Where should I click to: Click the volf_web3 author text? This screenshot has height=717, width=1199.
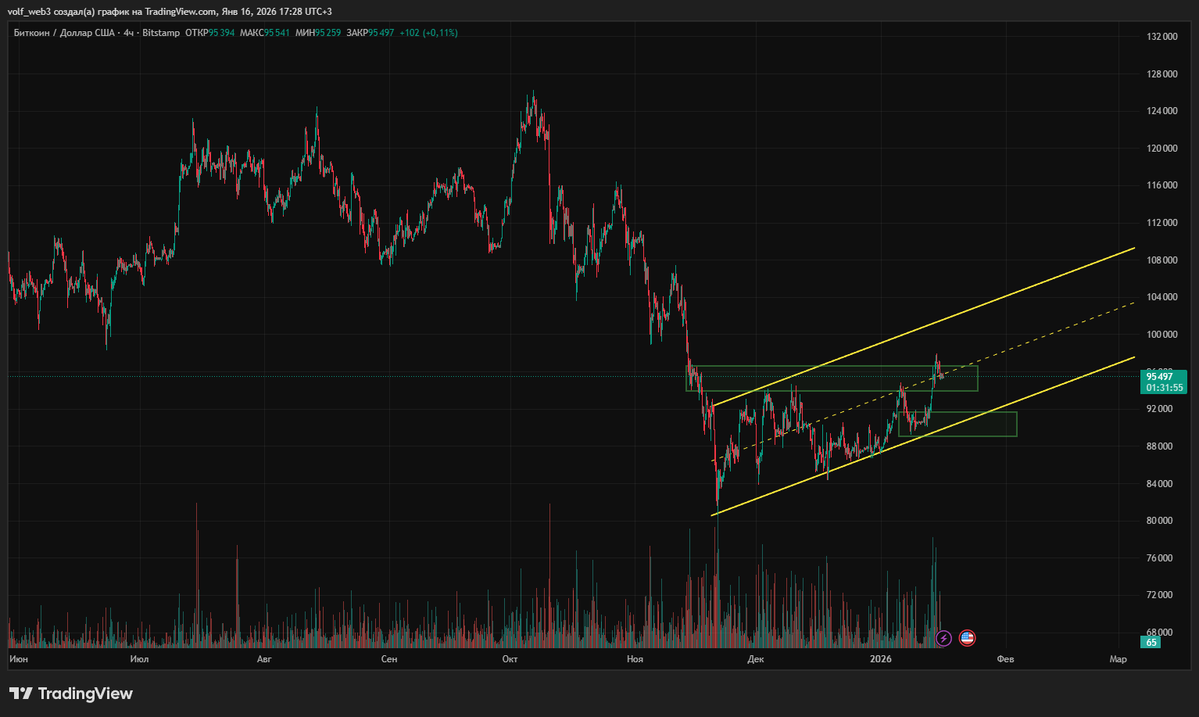[28, 11]
